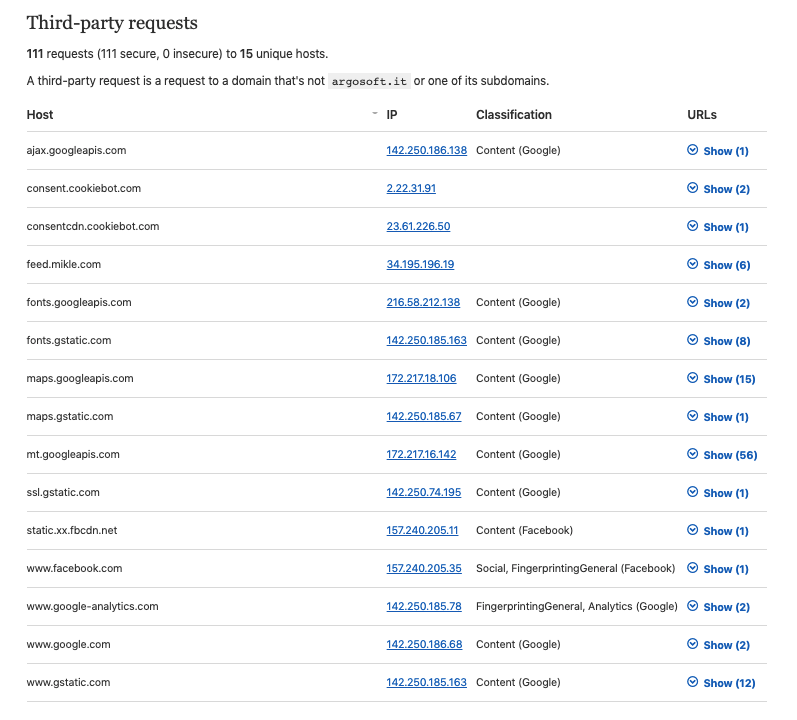The image size is (797, 720).
Task: Expand Show (1) for ajax.googleapis.com
Action: pos(718,150)
